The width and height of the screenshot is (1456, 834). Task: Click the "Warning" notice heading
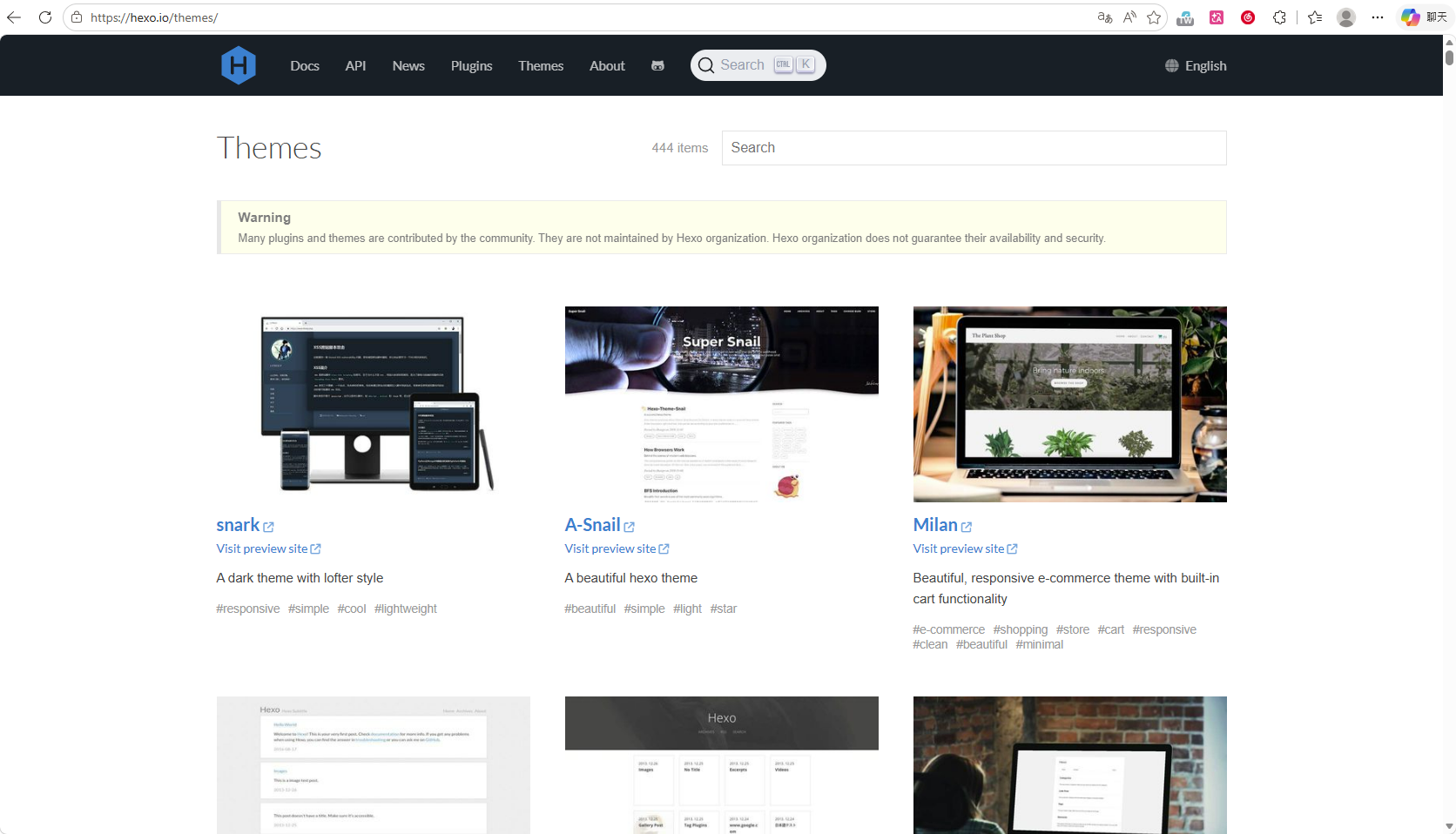click(x=264, y=218)
